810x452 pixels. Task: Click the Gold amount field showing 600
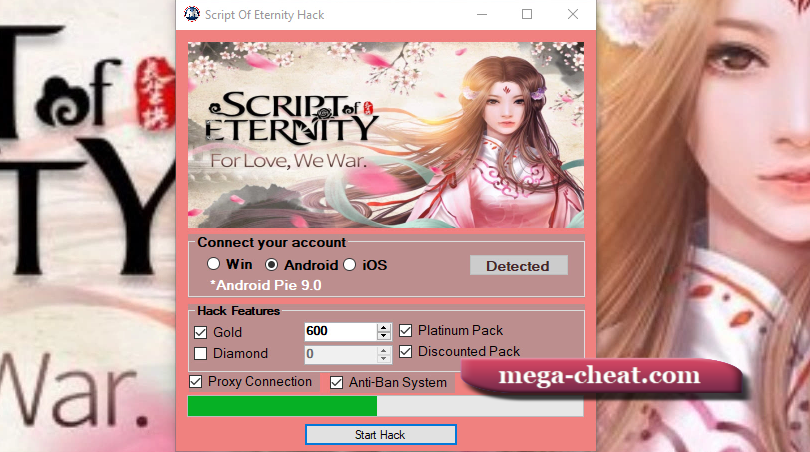[340, 331]
